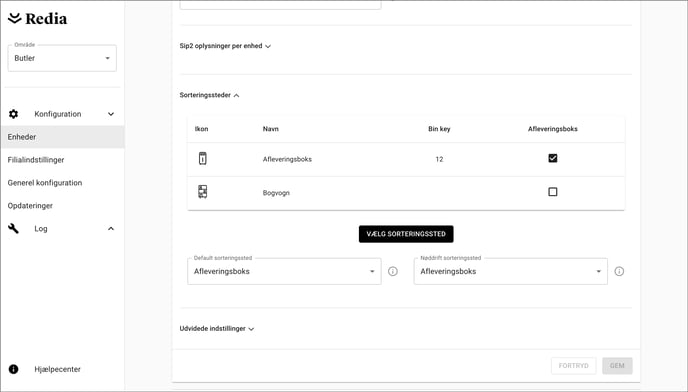Expand Udvidede indstillinger section
The width and height of the screenshot is (688, 392).
click(217, 328)
